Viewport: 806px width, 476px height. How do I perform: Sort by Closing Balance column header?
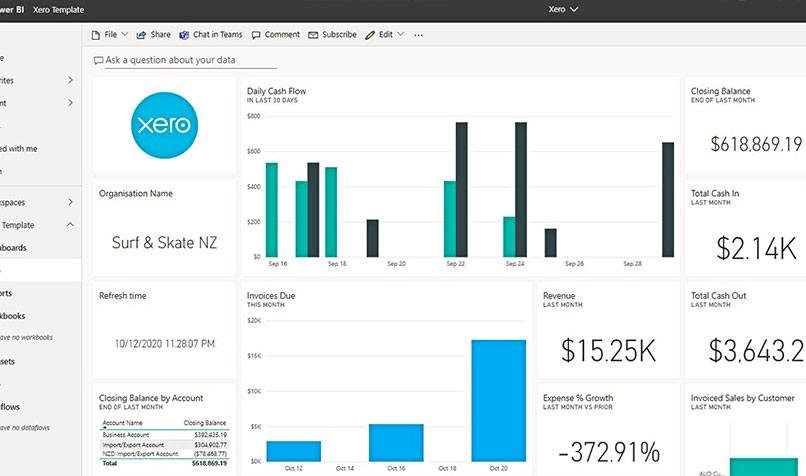pyautogui.click(x=205, y=423)
